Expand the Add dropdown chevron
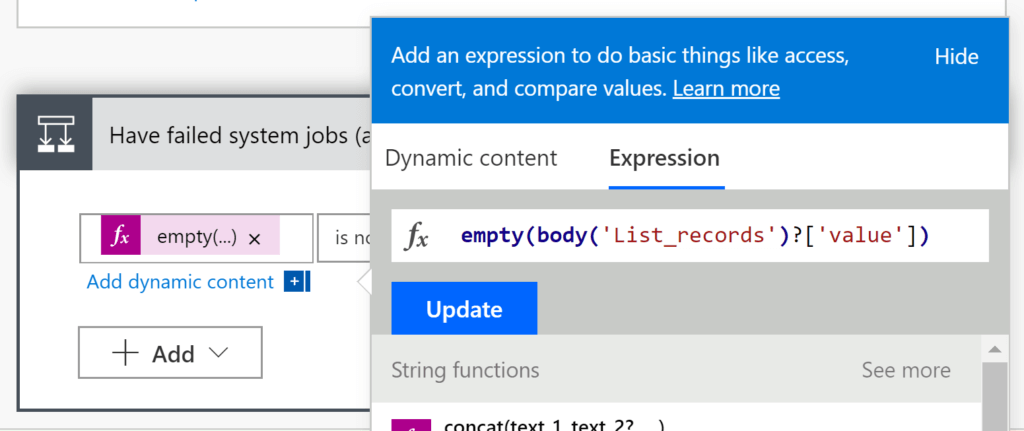The image size is (1024, 431). click(218, 353)
